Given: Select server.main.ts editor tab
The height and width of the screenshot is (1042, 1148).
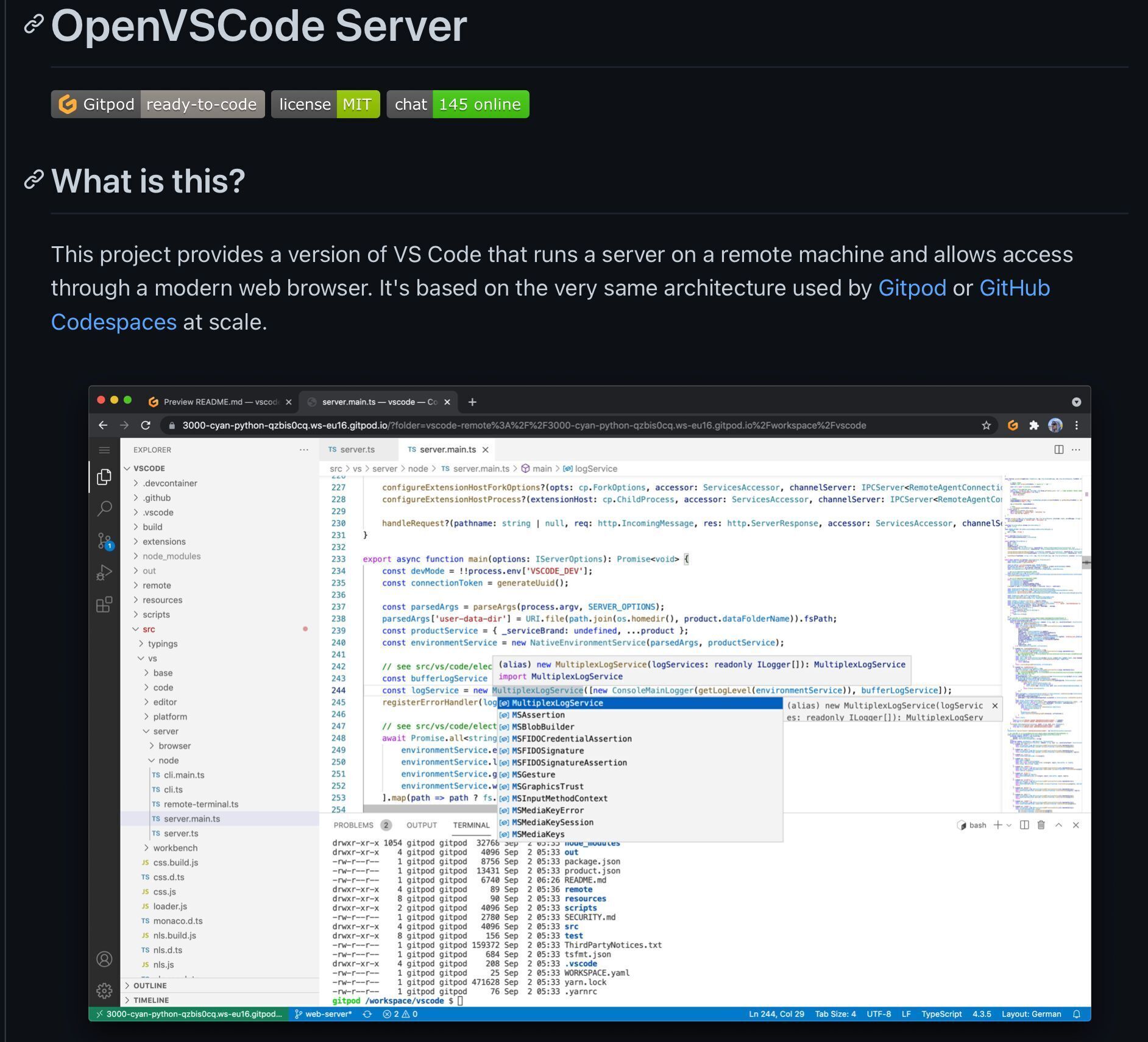Looking at the screenshot, I should (448, 450).
